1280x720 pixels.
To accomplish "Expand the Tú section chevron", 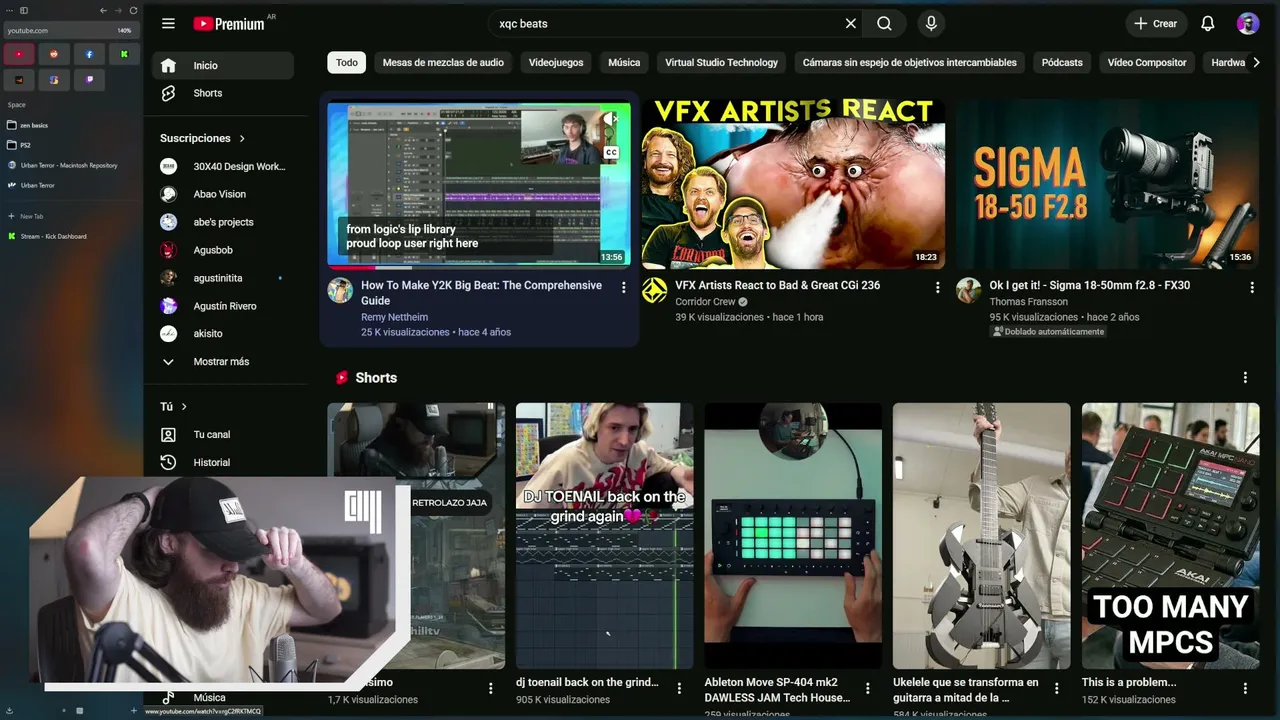I will point(184,406).
